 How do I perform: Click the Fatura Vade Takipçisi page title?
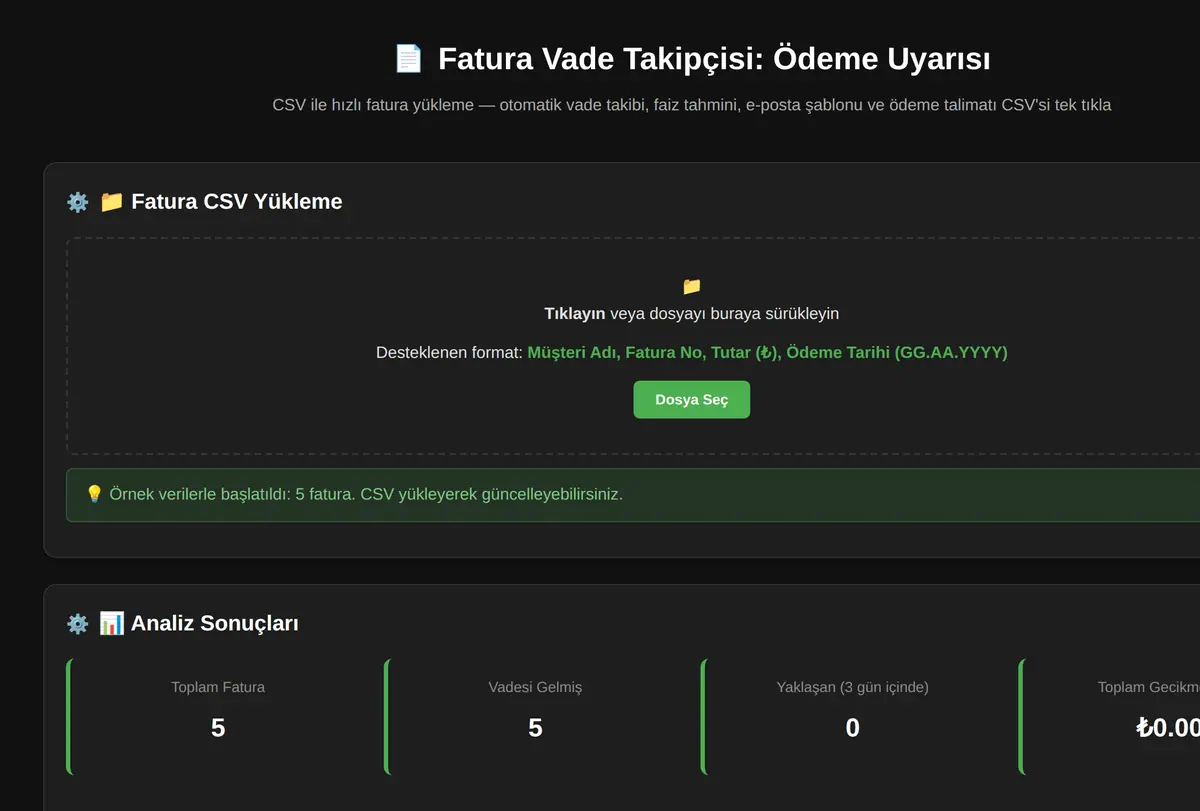714,59
